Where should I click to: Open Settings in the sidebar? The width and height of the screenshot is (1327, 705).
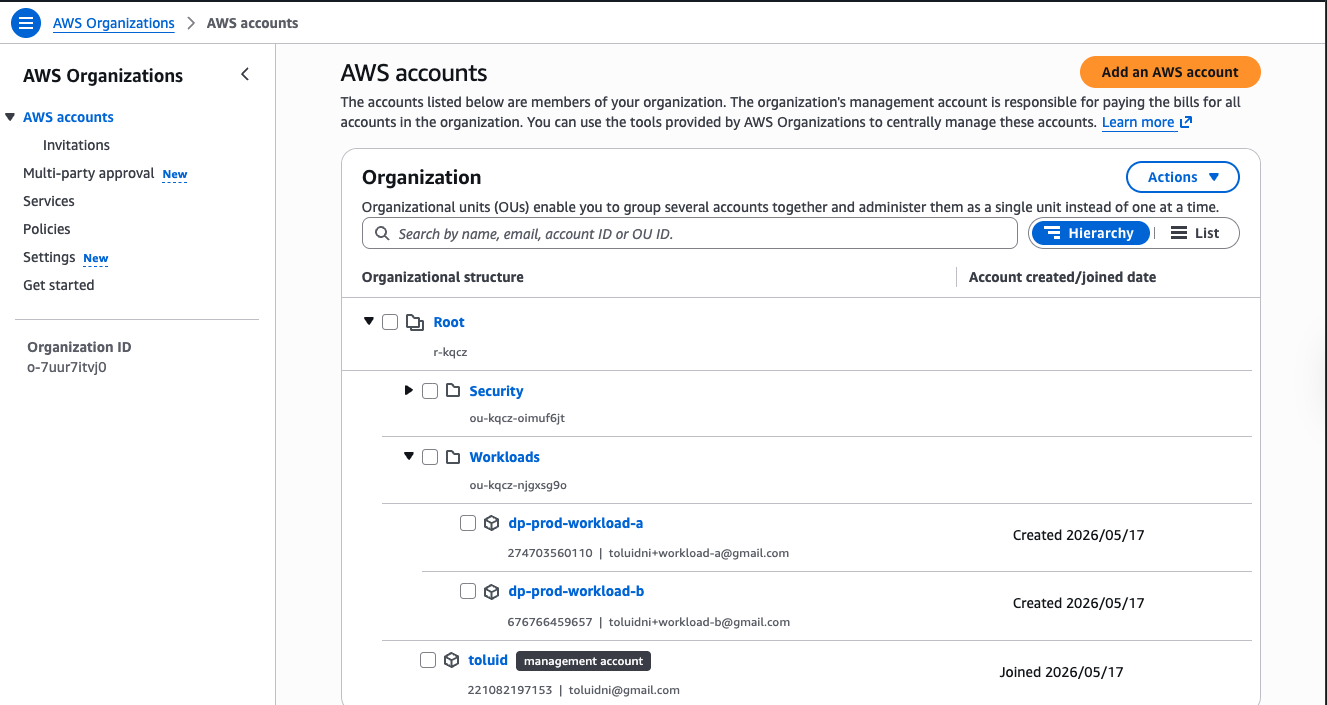tap(49, 257)
